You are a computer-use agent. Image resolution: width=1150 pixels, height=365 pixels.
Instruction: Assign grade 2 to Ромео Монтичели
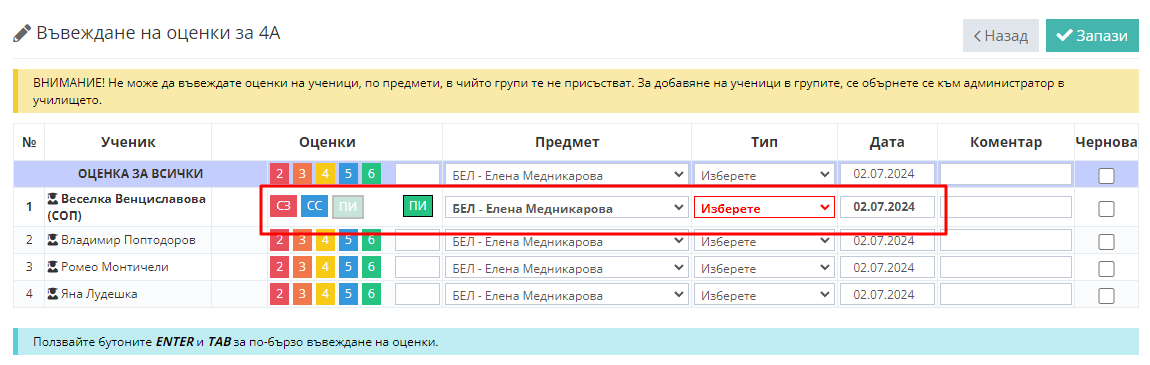[279, 268]
